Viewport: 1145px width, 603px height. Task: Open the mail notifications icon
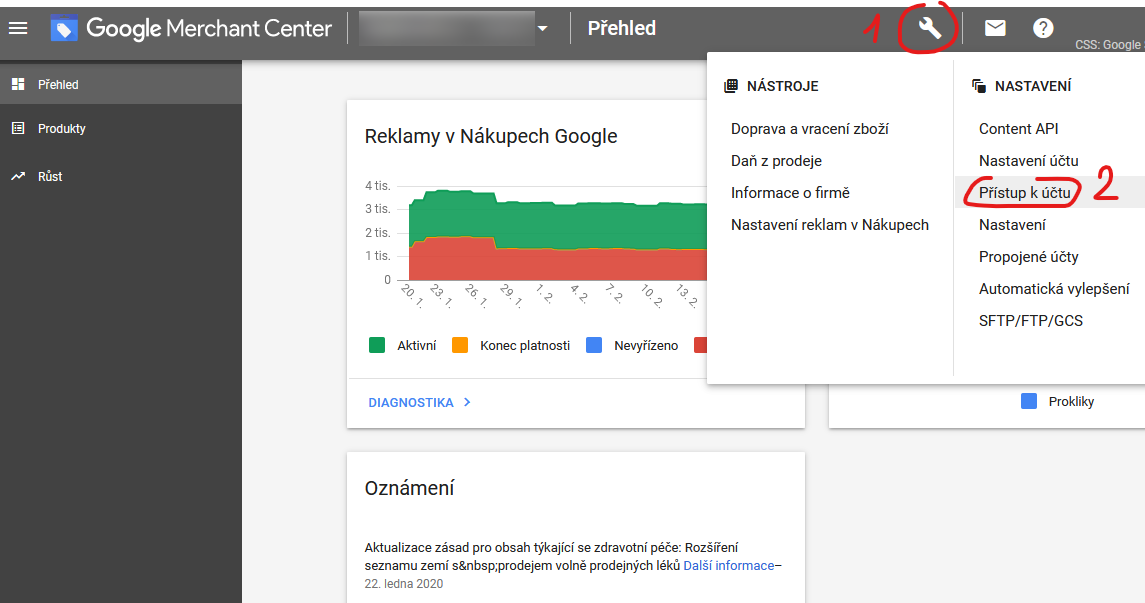click(995, 28)
